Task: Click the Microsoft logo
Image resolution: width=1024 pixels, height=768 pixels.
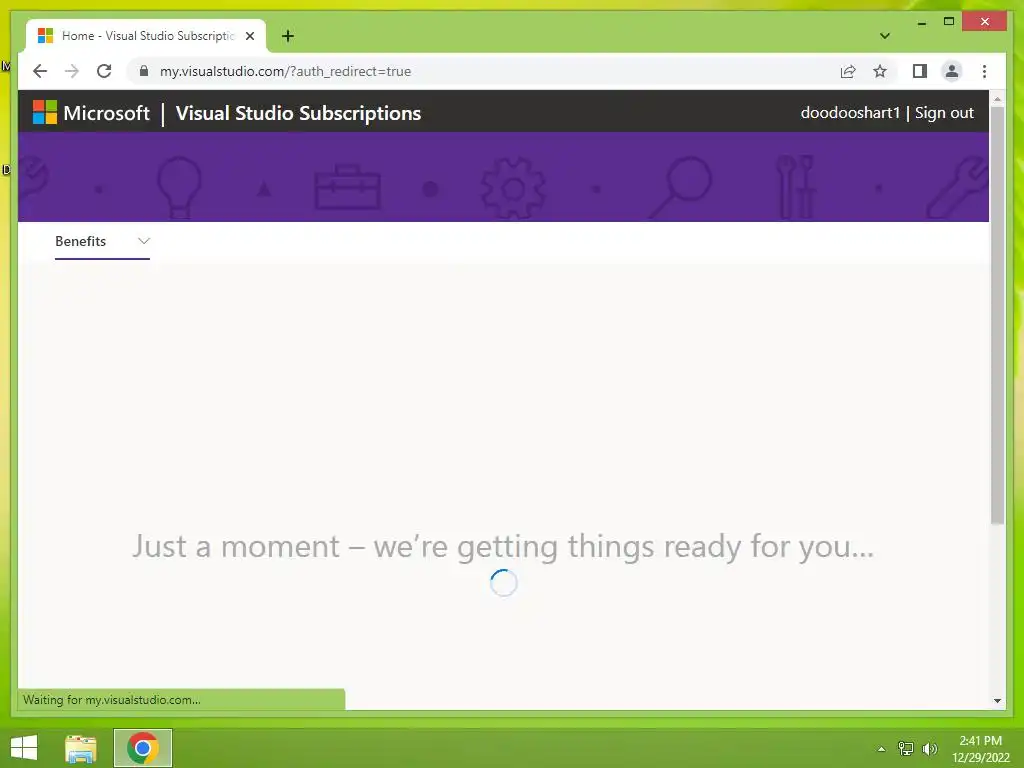Action: [x=45, y=112]
